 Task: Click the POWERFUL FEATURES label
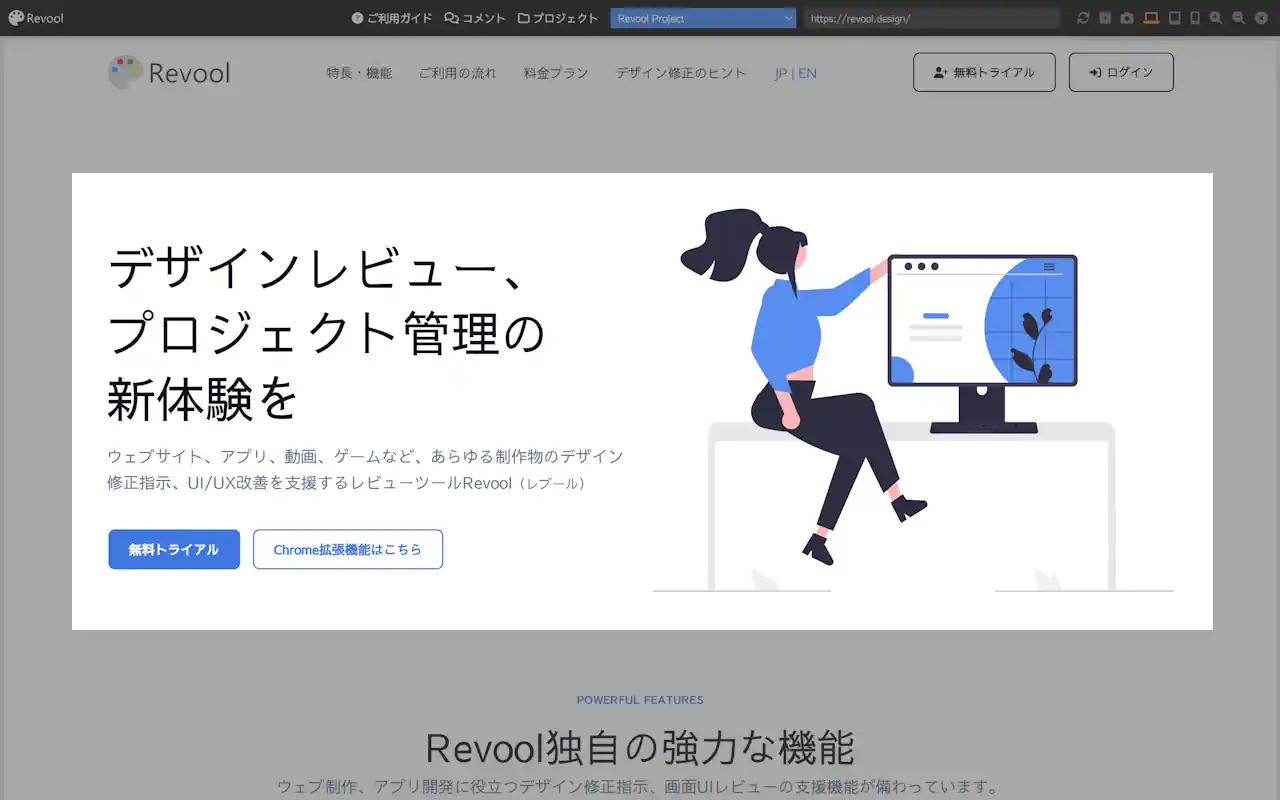[x=640, y=700]
